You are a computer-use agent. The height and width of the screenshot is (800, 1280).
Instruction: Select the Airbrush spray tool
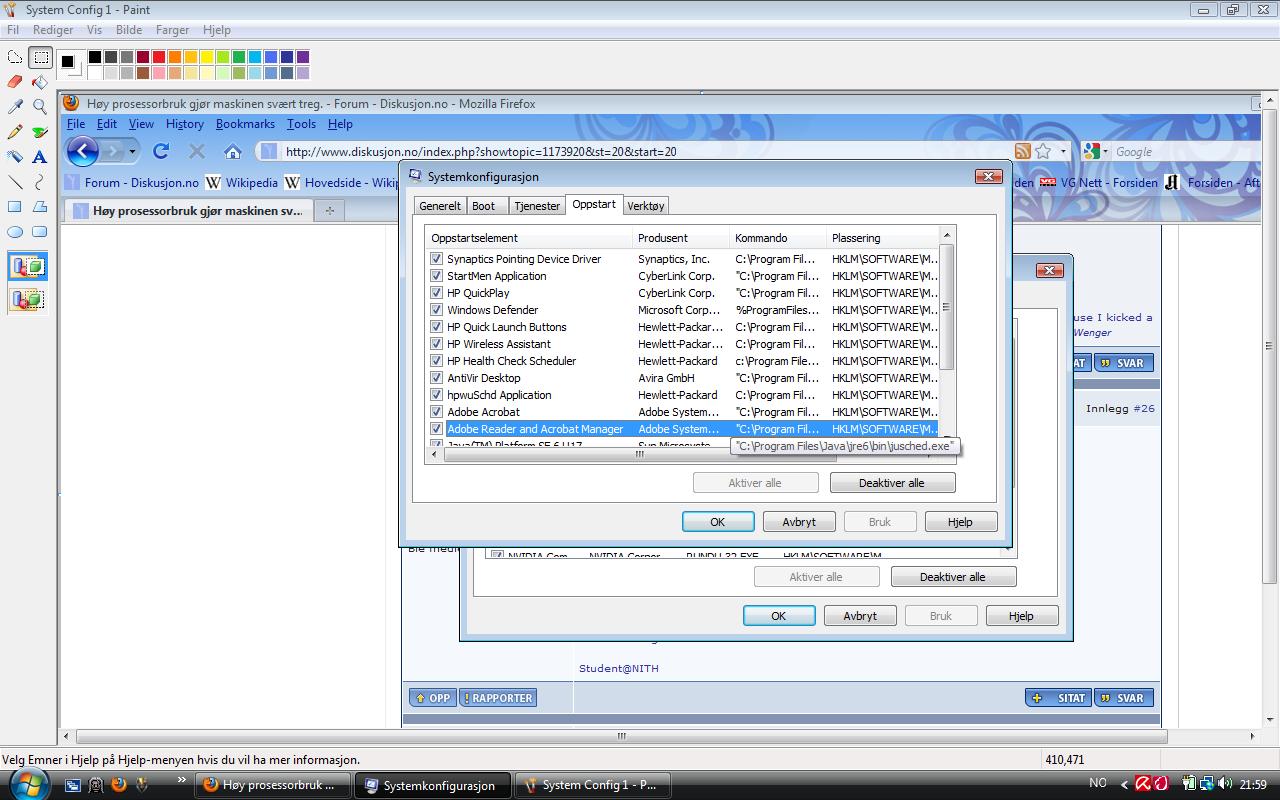coord(15,156)
